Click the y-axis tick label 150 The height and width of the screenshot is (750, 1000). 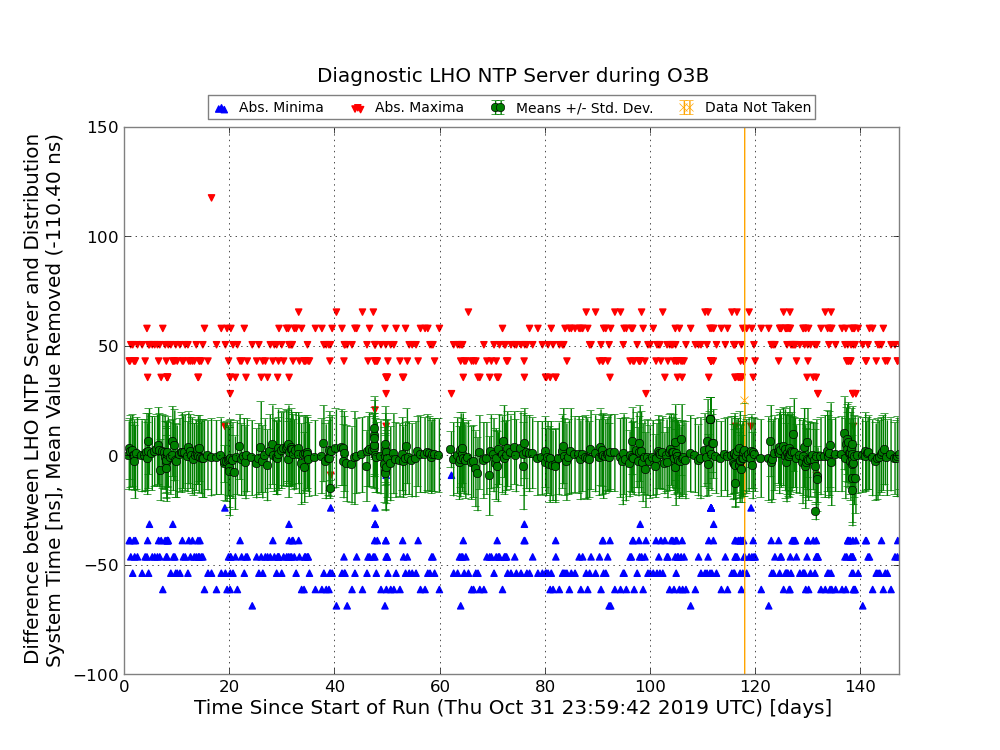103,128
